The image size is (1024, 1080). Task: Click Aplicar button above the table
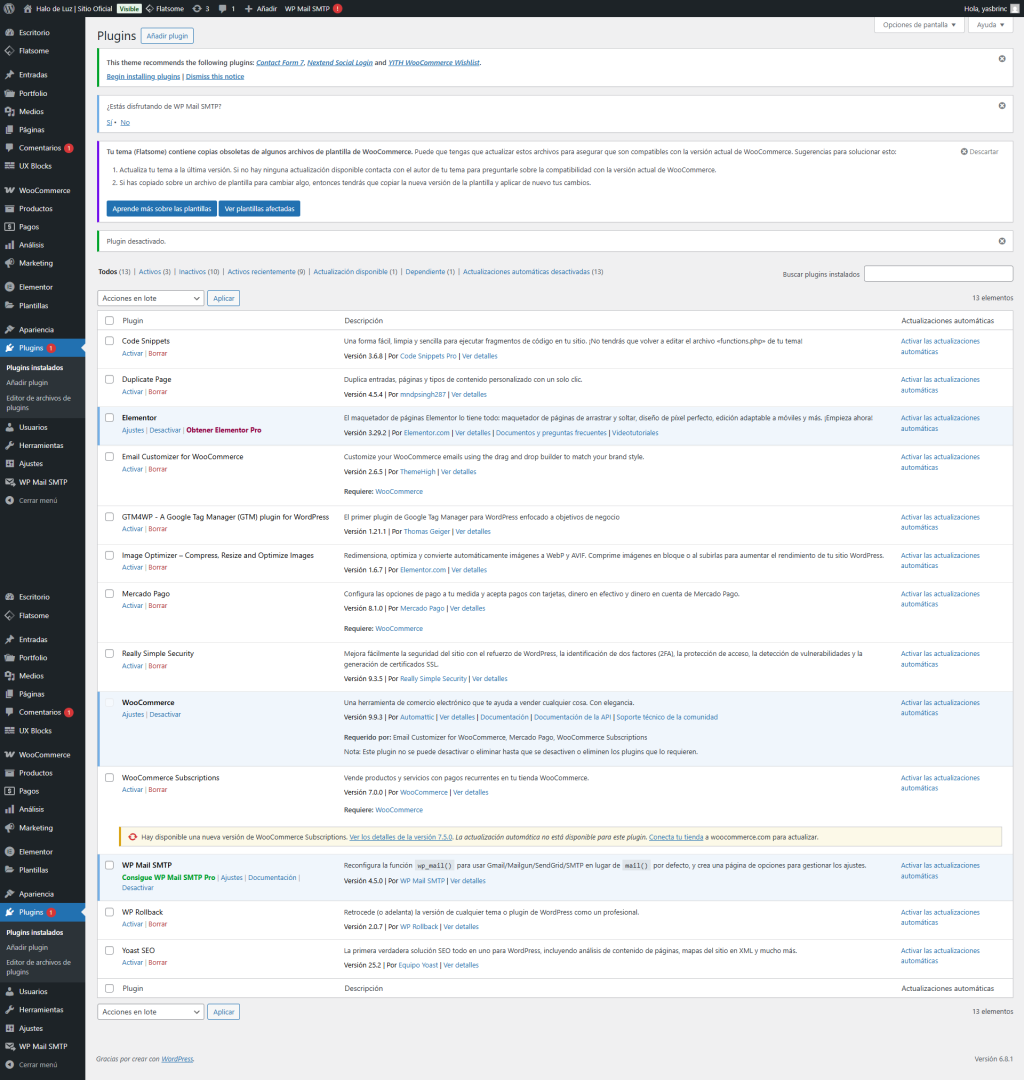(x=224, y=298)
